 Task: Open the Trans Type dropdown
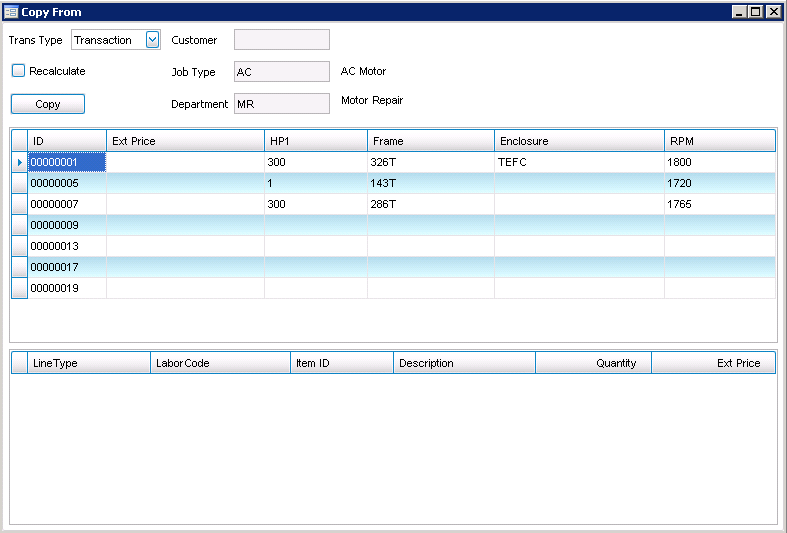(152, 40)
